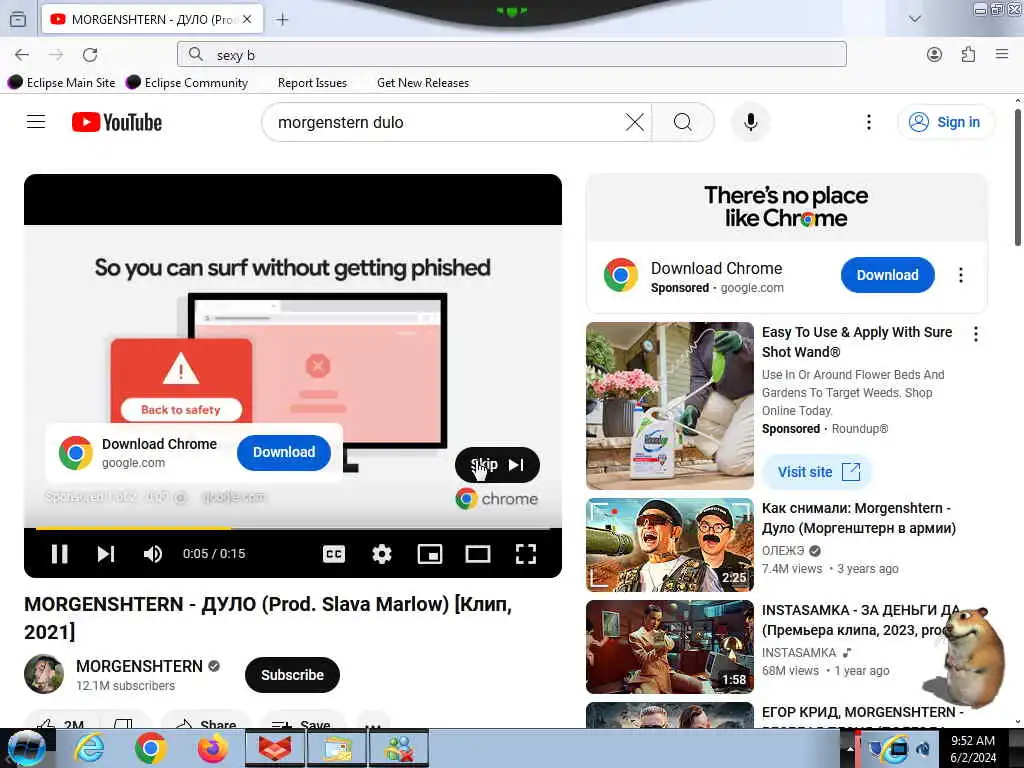Image resolution: width=1024 pixels, height=768 pixels.
Task: Open Eclipse Community bookmark
Action: coord(187,82)
